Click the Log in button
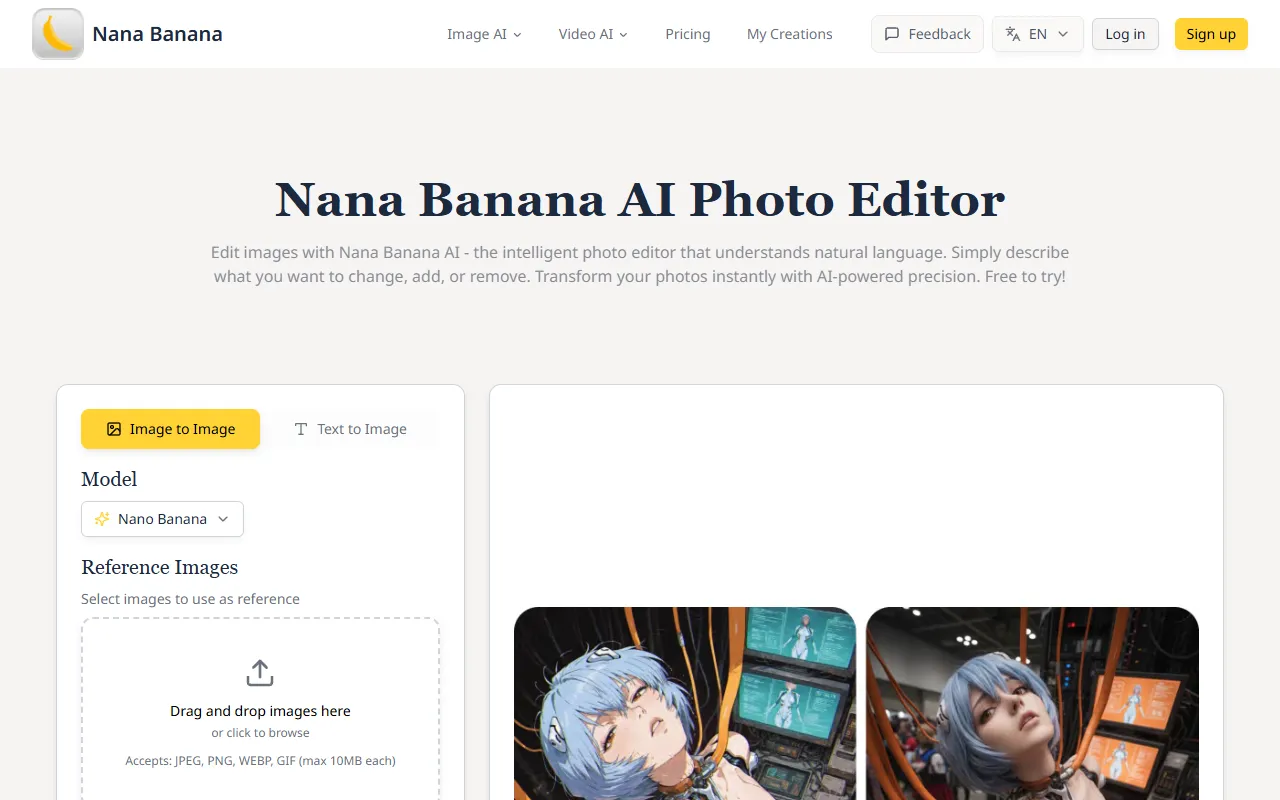 (1125, 34)
